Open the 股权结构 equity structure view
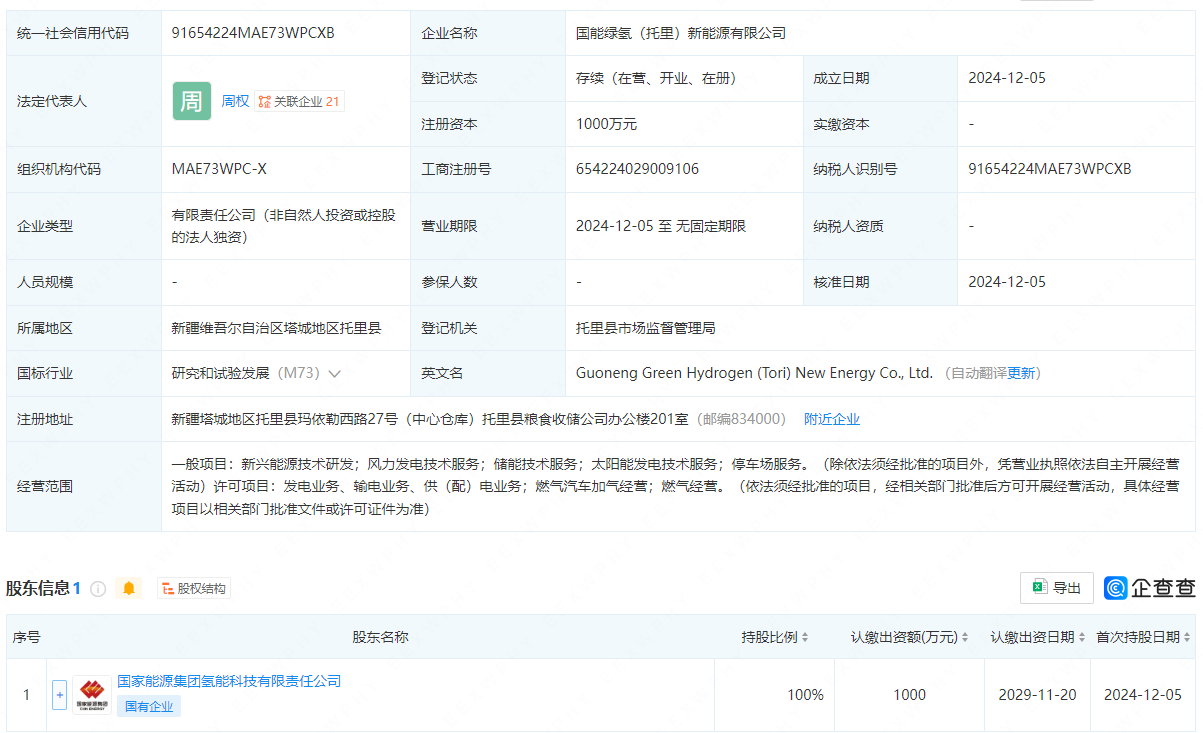Screen dimensions: 1203x733 point(193,589)
